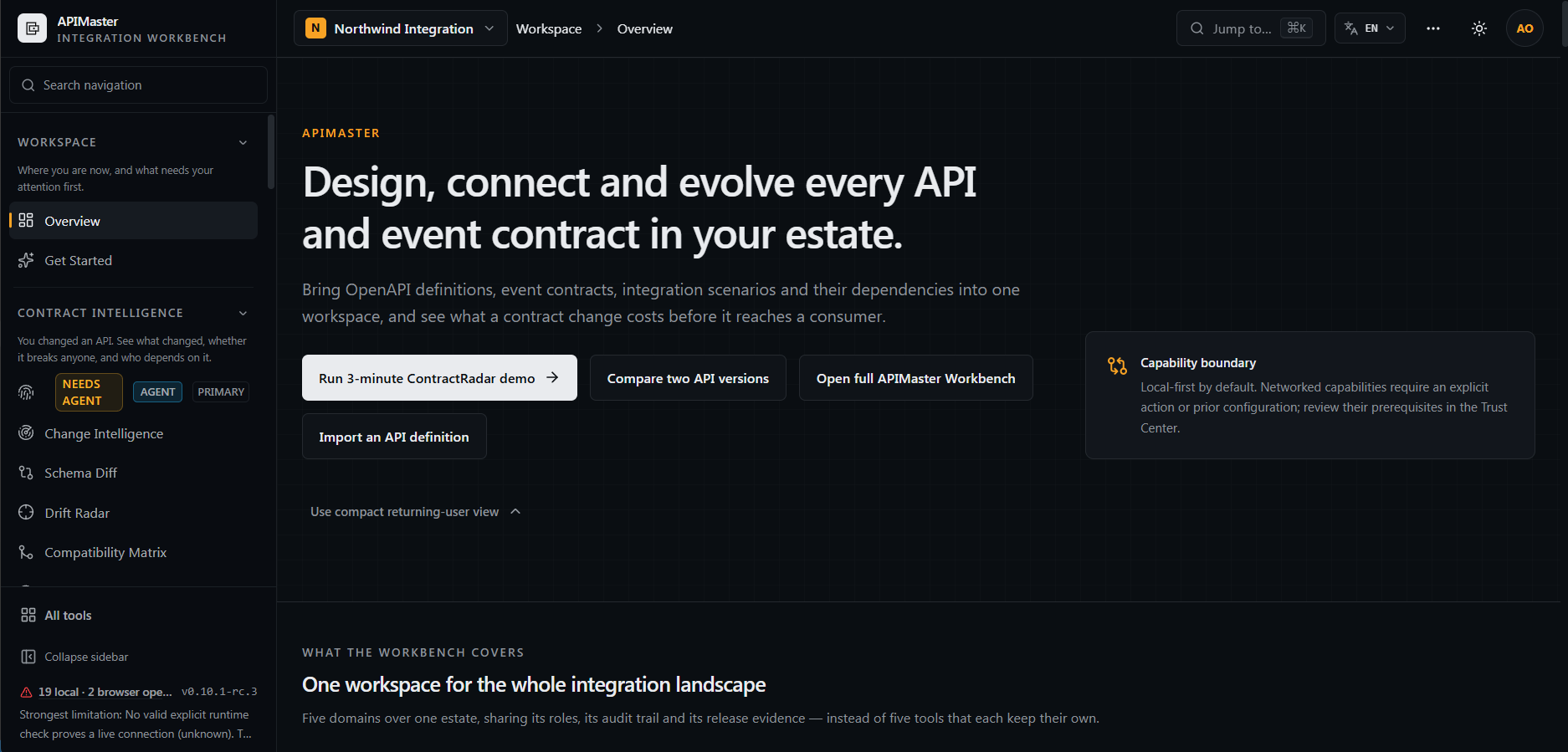Click the Overview breadcrumb item

[x=644, y=28]
